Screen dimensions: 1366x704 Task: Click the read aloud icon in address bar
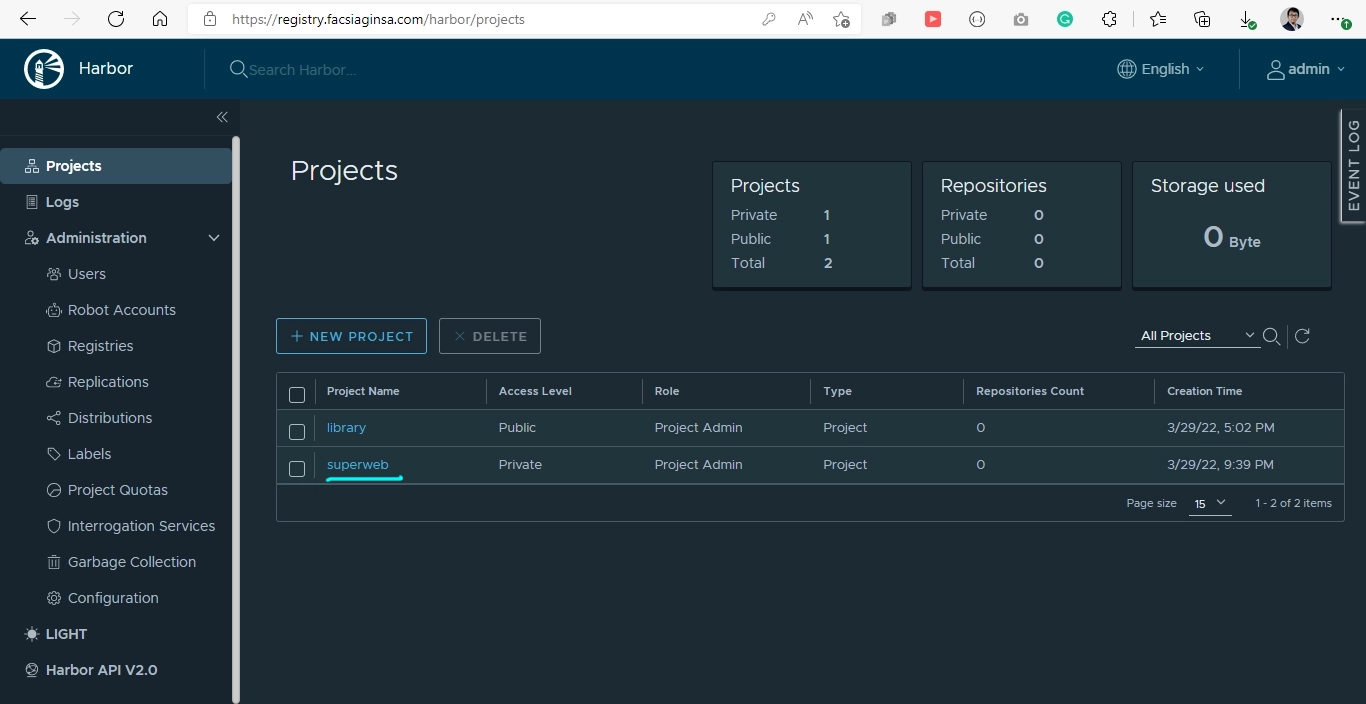coord(805,19)
